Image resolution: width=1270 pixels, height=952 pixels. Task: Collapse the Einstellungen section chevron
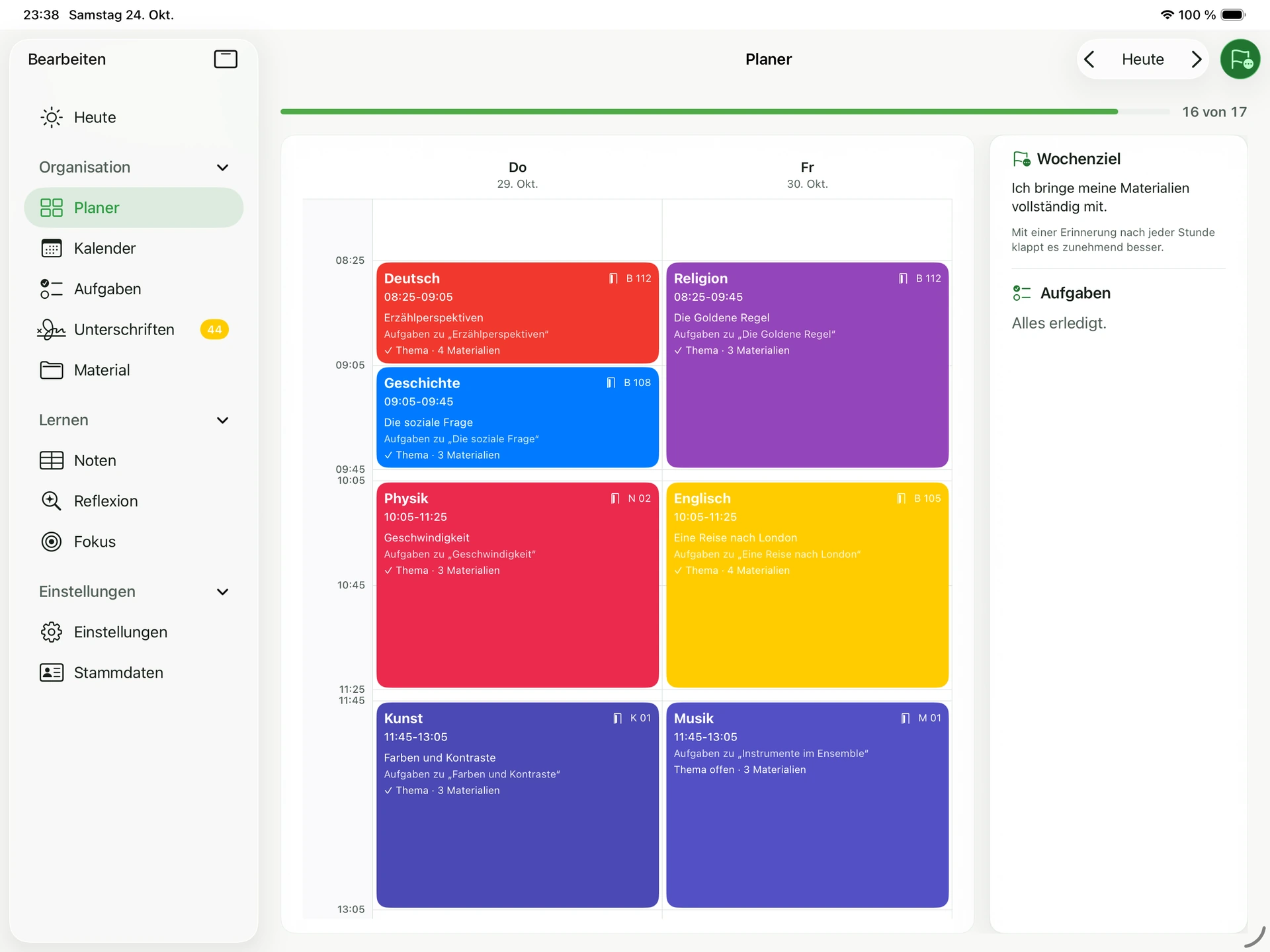click(x=223, y=592)
